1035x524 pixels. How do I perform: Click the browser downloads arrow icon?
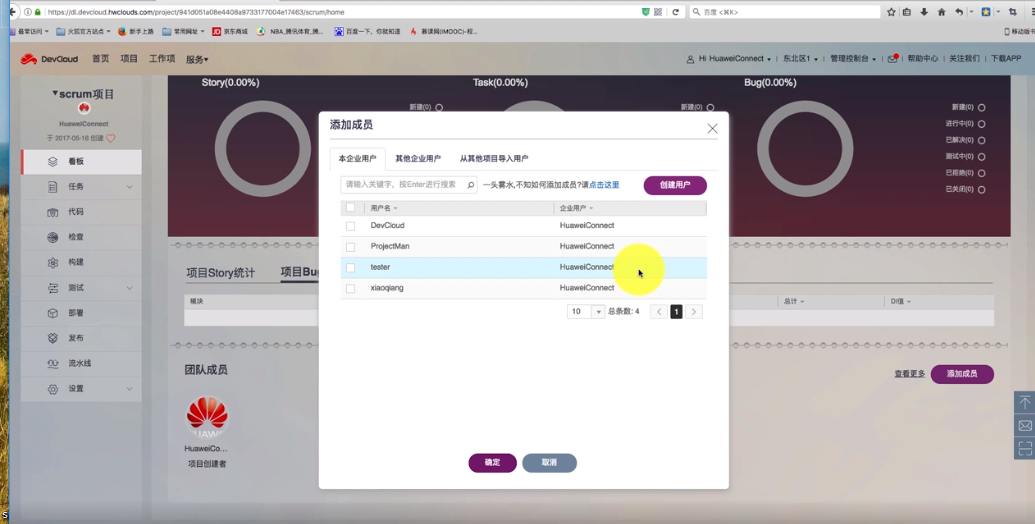924,12
